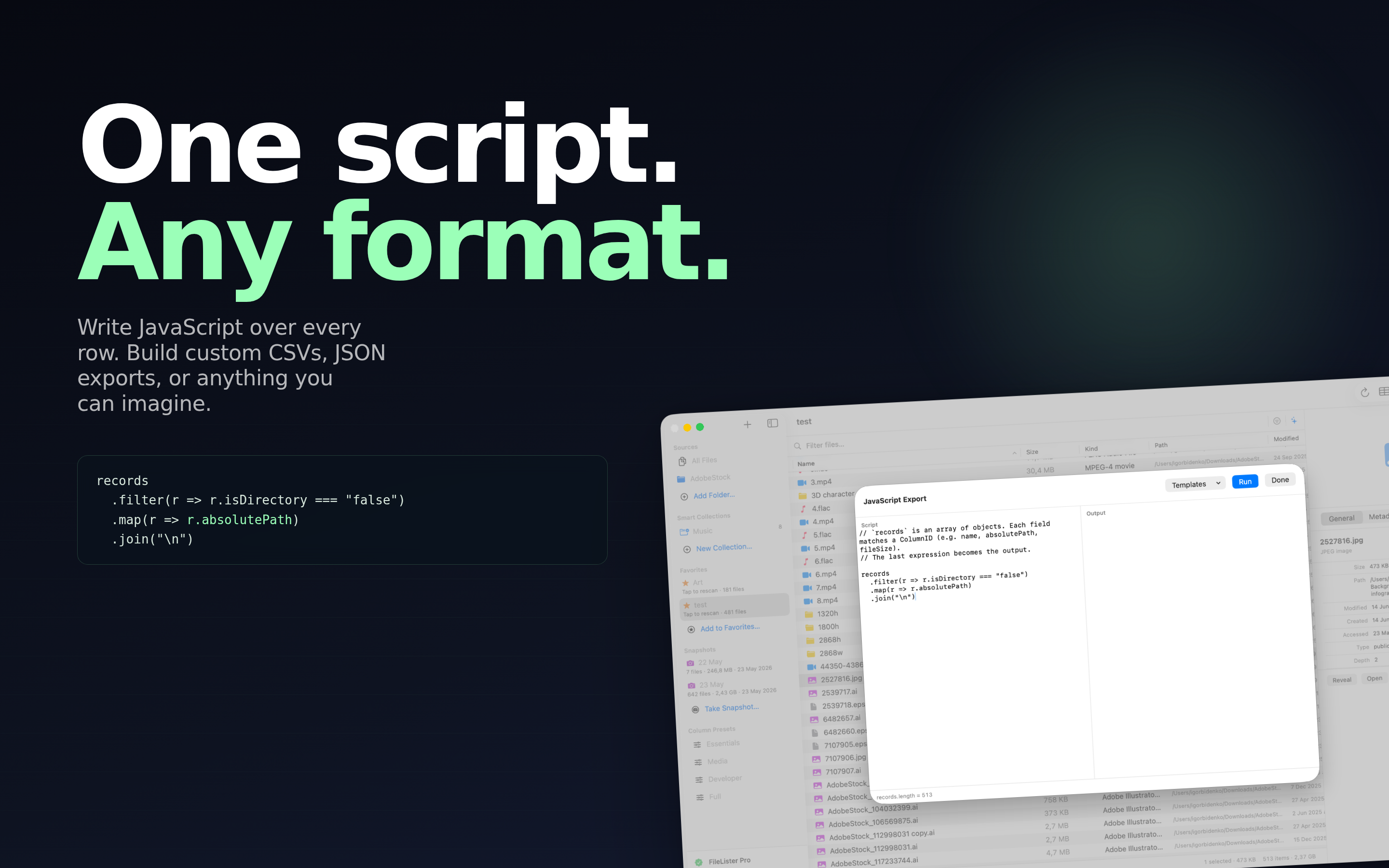Click the Add Folder... link
Viewport: 1389px width, 868px height.
click(x=714, y=495)
